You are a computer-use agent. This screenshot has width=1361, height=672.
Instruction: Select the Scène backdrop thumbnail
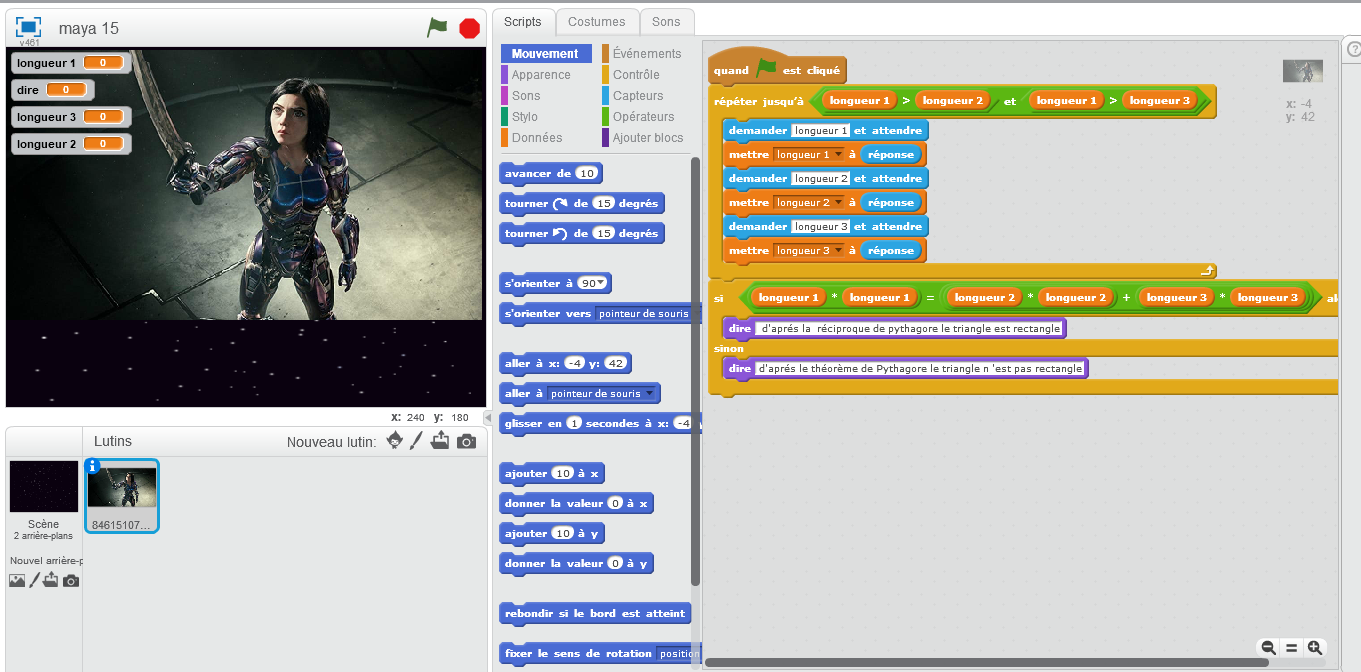[x=43, y=487]
